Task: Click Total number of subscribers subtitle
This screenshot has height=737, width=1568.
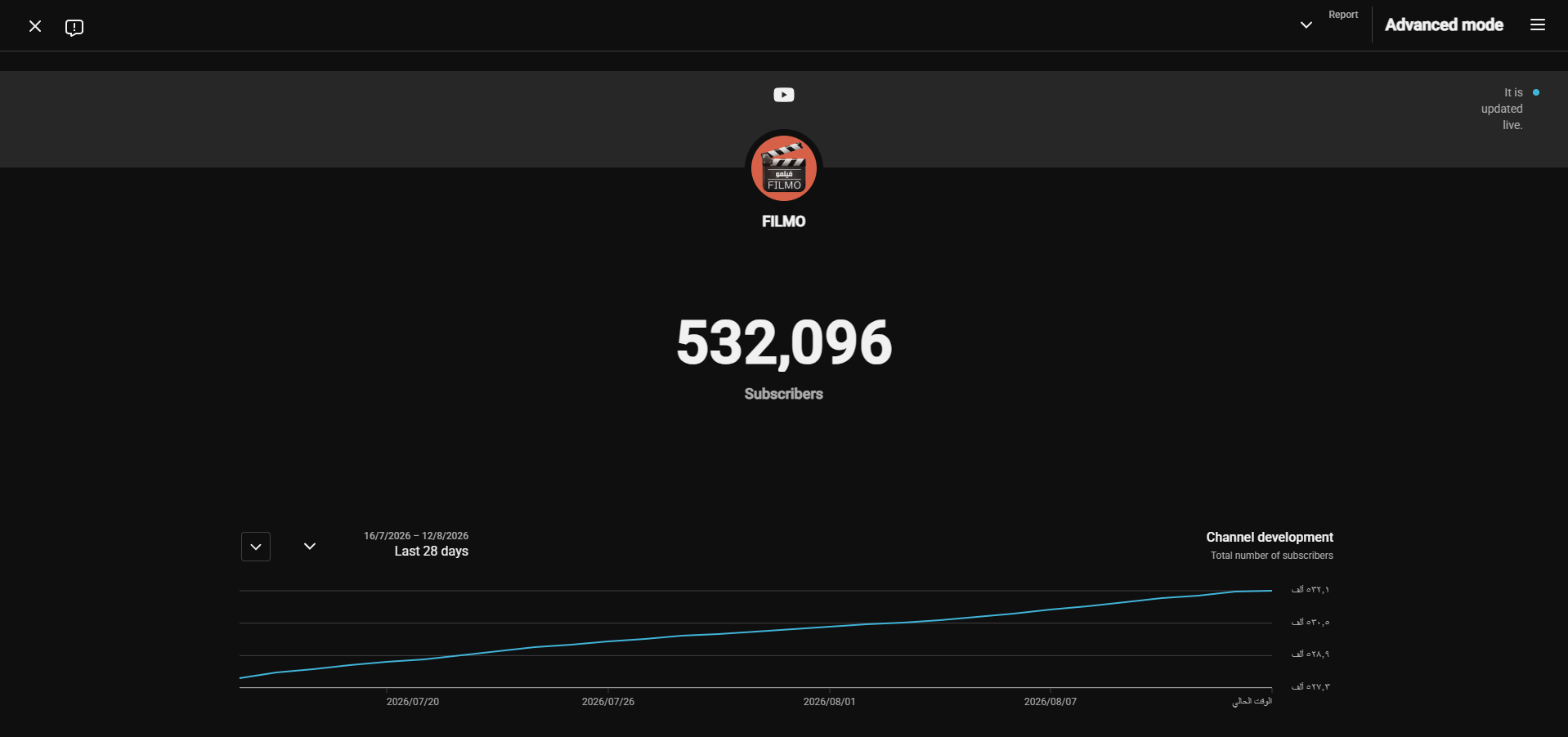Action: (1272, 556)
